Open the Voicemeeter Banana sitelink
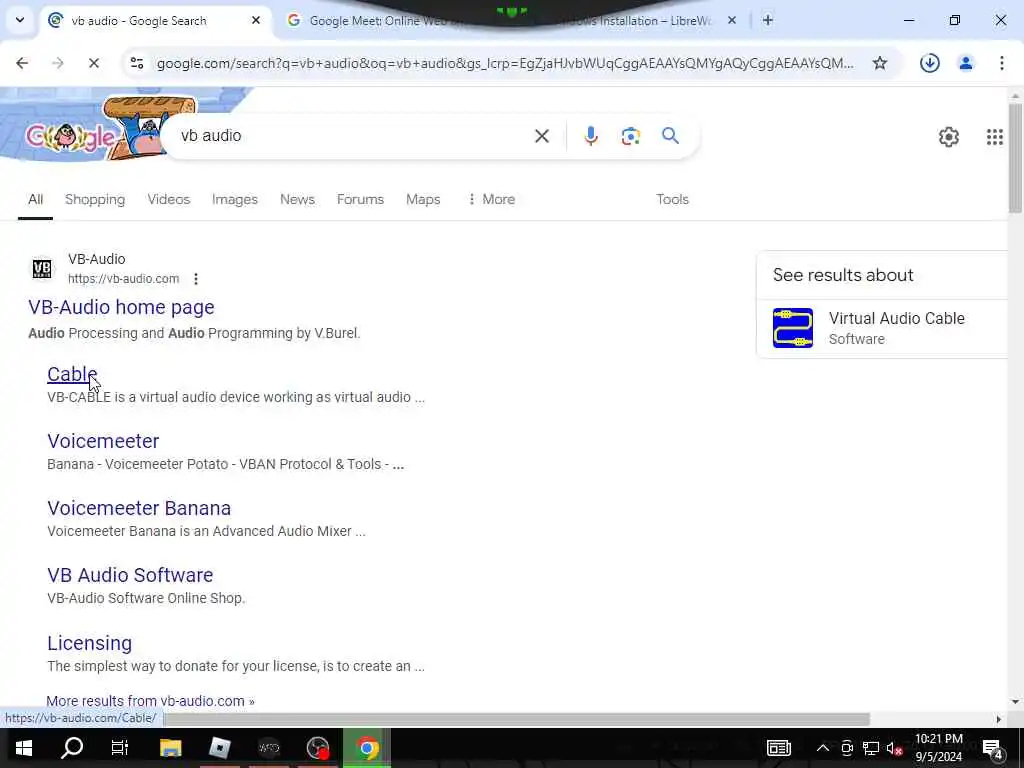The width and height of the screenshot is (1024, 768). (139, 508)
